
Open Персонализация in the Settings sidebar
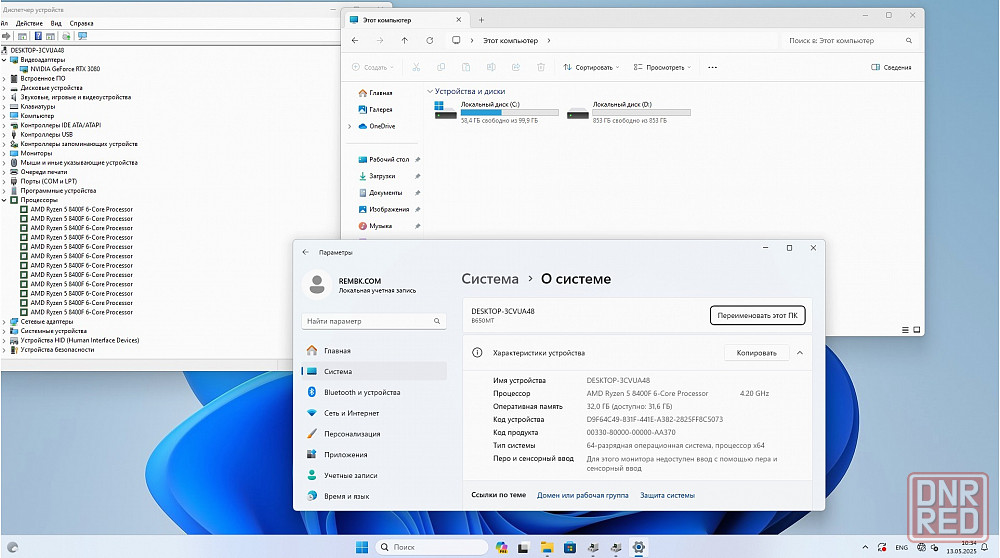[352, 434]
